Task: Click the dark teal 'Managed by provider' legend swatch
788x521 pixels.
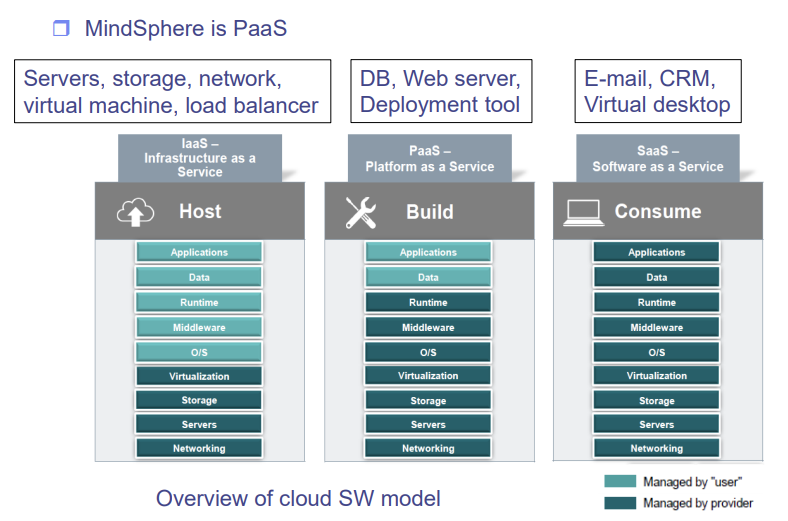Action: coord(620,503)
